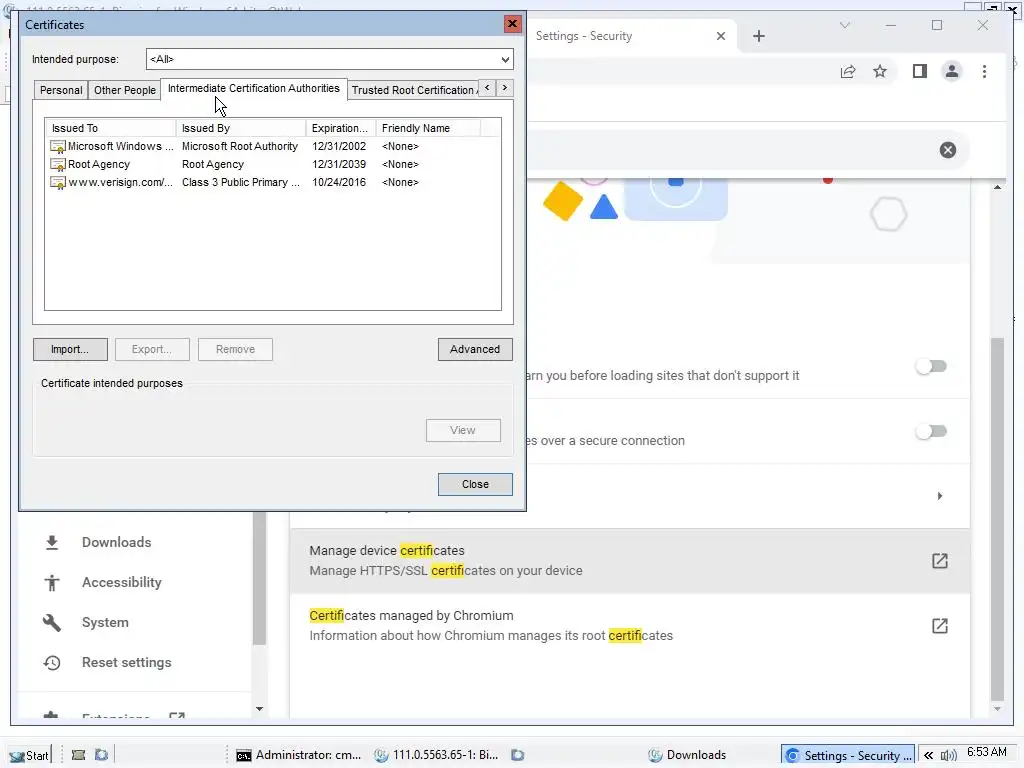Click the Root Agency certificate icon
The width and height of the screenshot is (1024, 768).
[x=58, y=165]
